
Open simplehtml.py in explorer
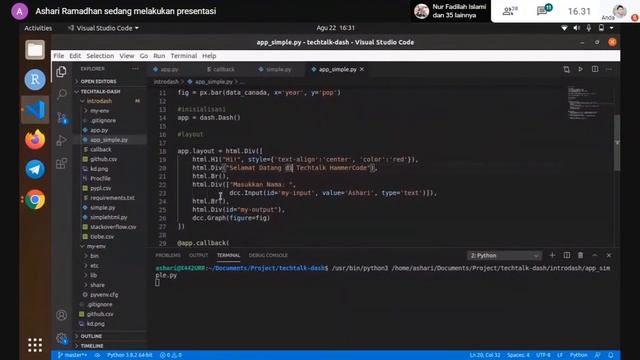[109, 217]
